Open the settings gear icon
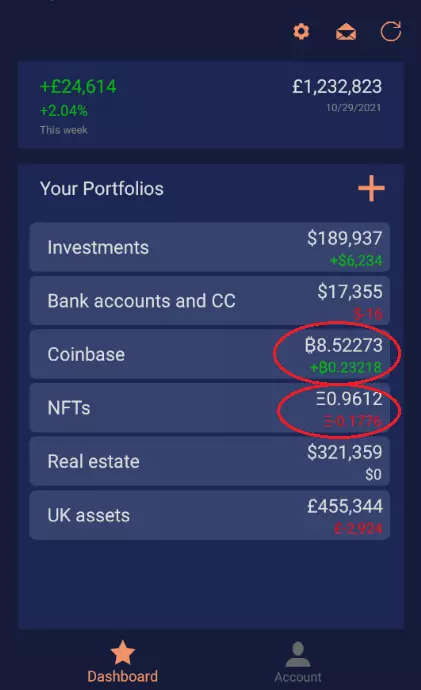Viewport: 421px width, 690px height. 301,32
